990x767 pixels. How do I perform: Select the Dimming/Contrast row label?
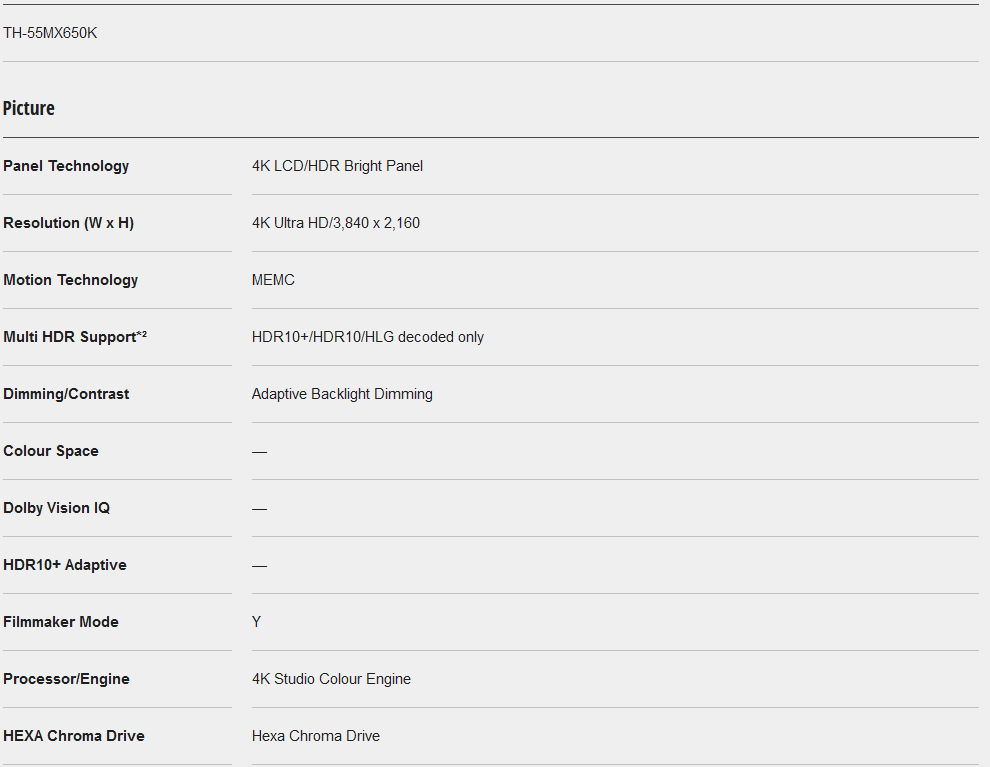coord(66,394)
